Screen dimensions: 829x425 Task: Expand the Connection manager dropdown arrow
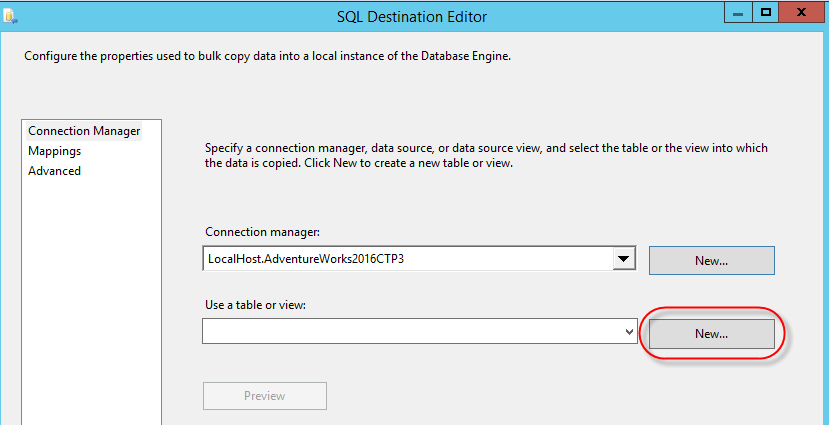624,259
